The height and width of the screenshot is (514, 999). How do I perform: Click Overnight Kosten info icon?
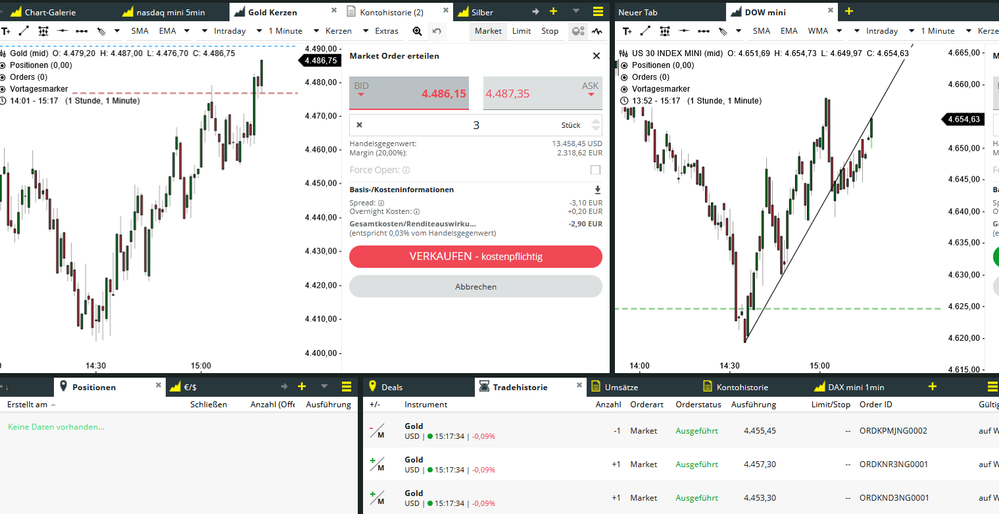coord(417,211)
